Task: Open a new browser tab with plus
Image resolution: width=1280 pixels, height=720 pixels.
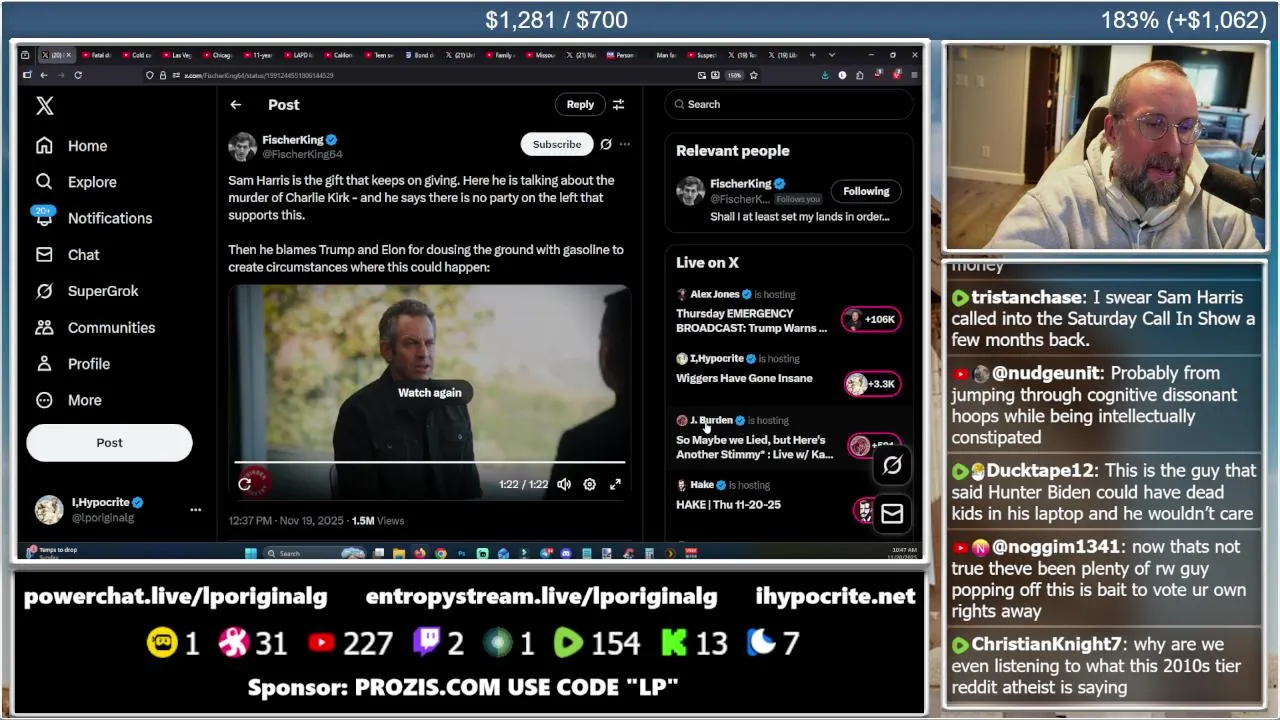Action: click(812, 55)
